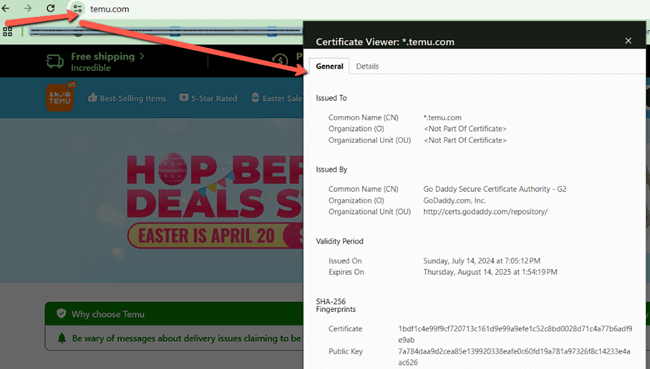The height and width of the screenshot is (369, 650).
Task: Select the certs.godaddy.com repository URL text
Action: 485,212
